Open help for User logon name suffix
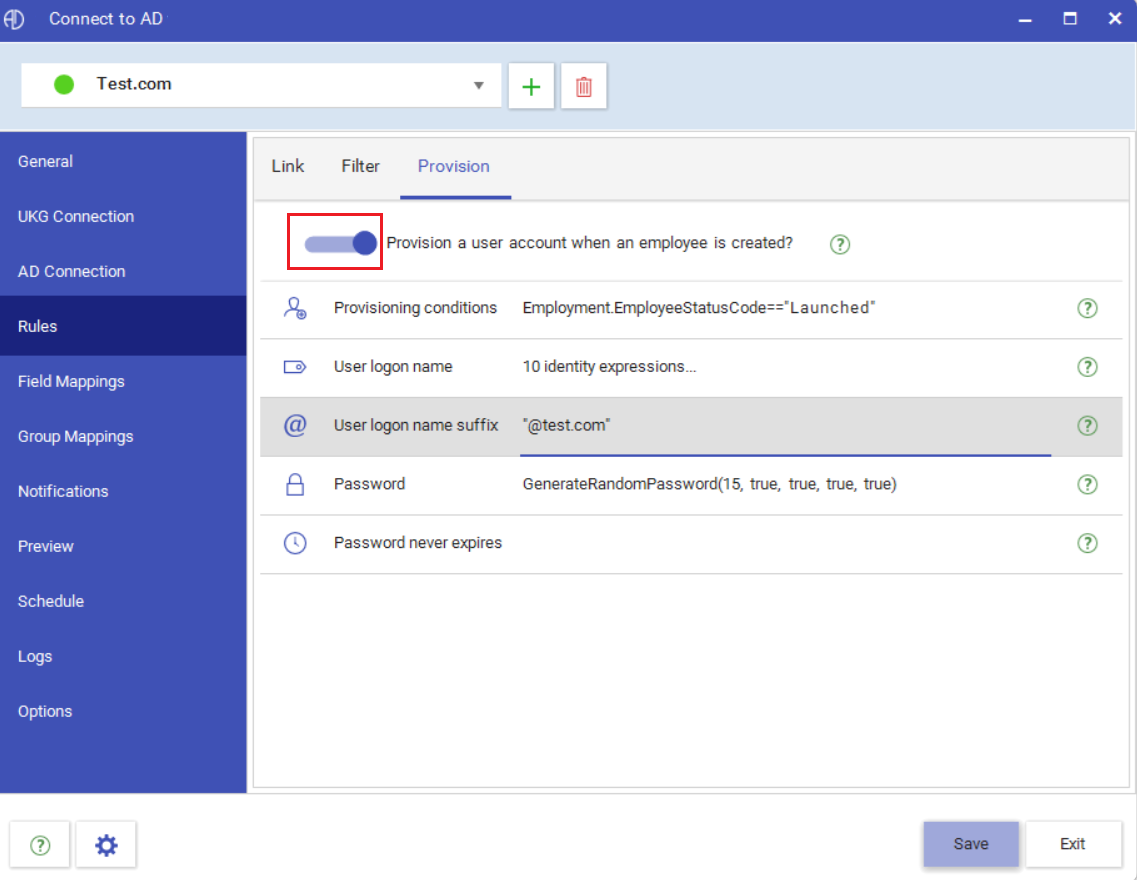The width and height of the screenshot is (1137, 880). 1087,426
